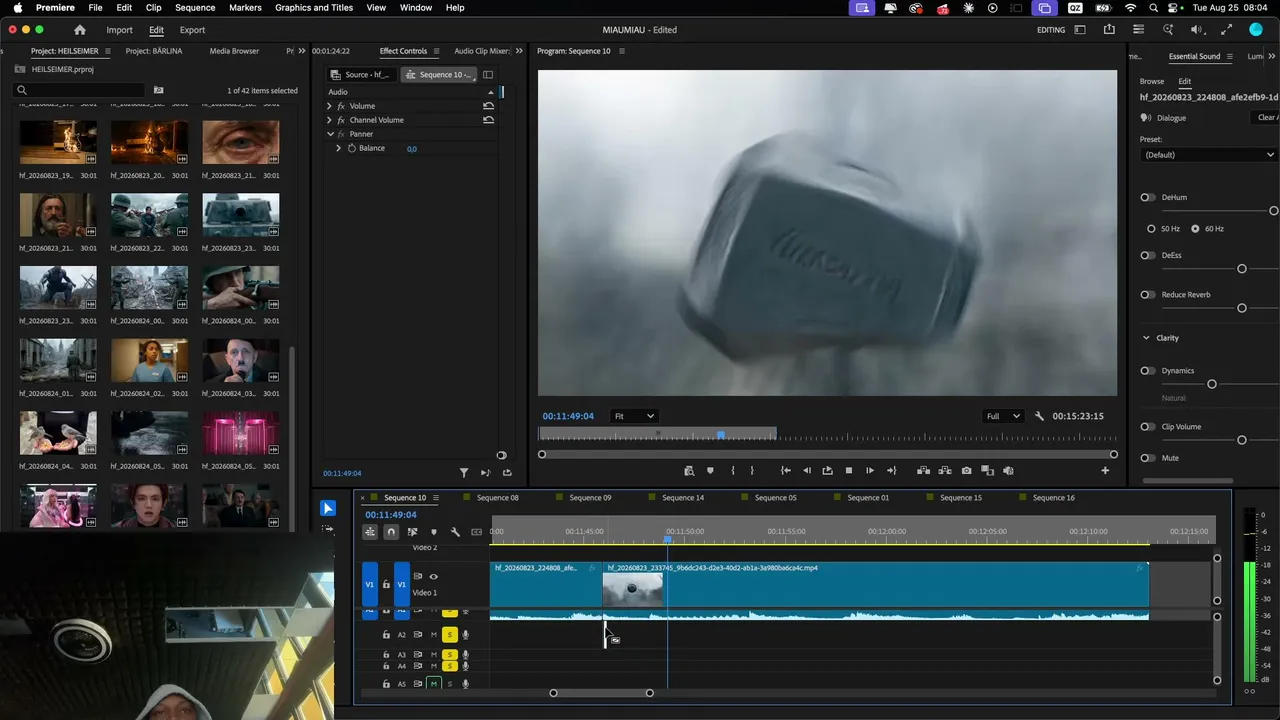Click the Program monitor playhead marker
1280x720 pixels.
(x=721, y=435)
